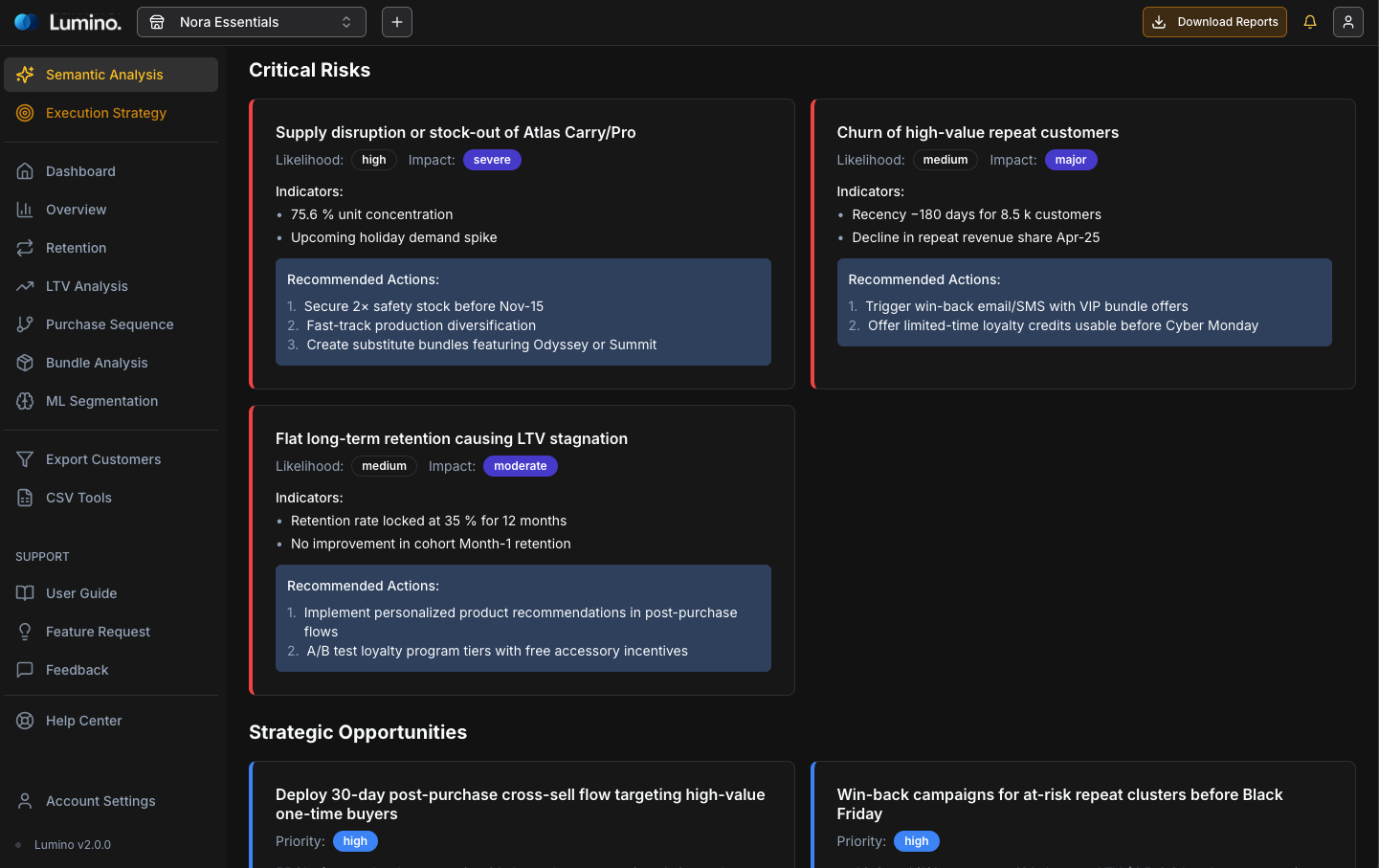The width and height of the screenshot is (1379, 868).
Task: Click Download Reports
Action: [1214, 21]
